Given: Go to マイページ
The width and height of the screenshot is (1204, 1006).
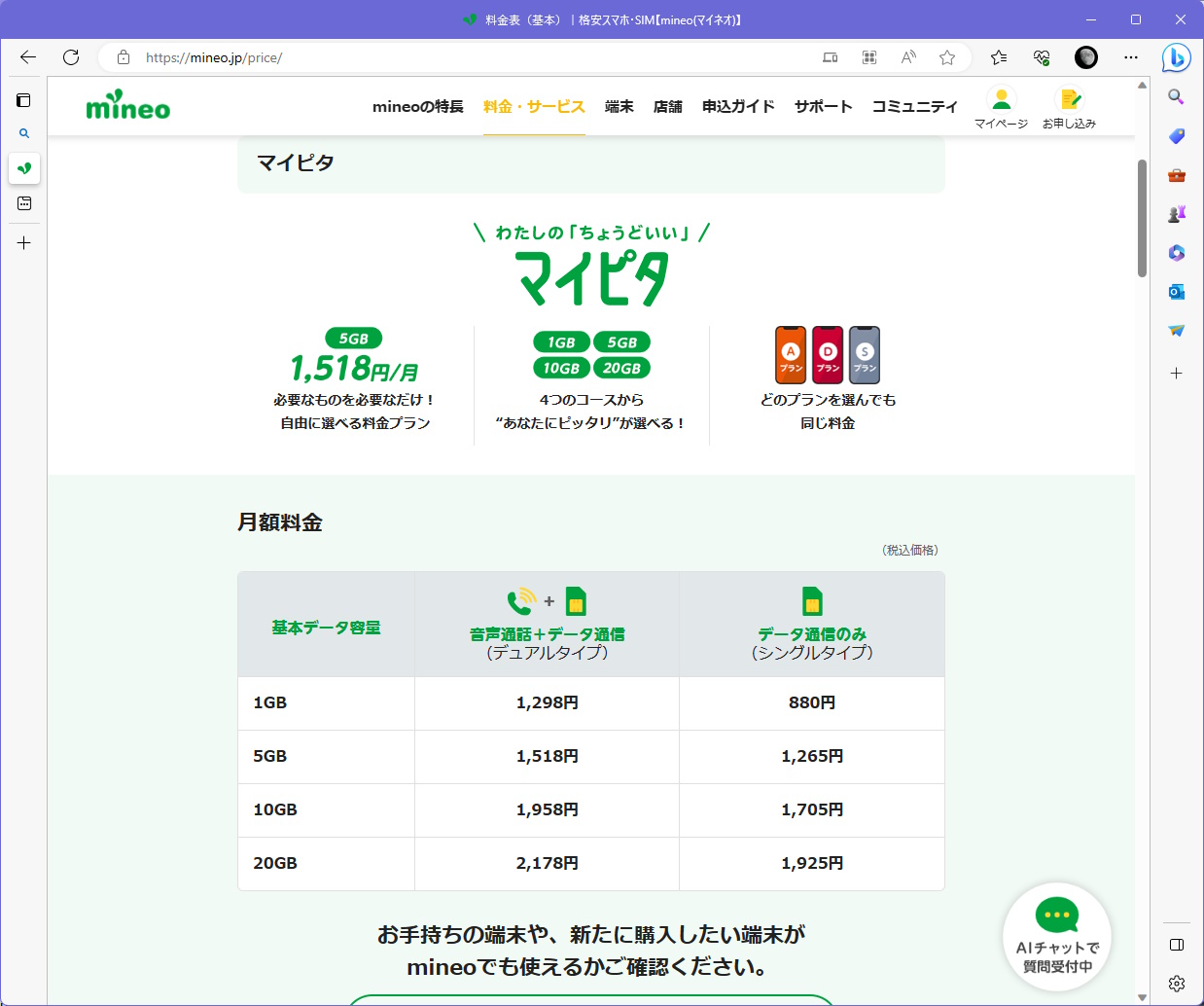Looking at the screenshot, I should 1002,107.
